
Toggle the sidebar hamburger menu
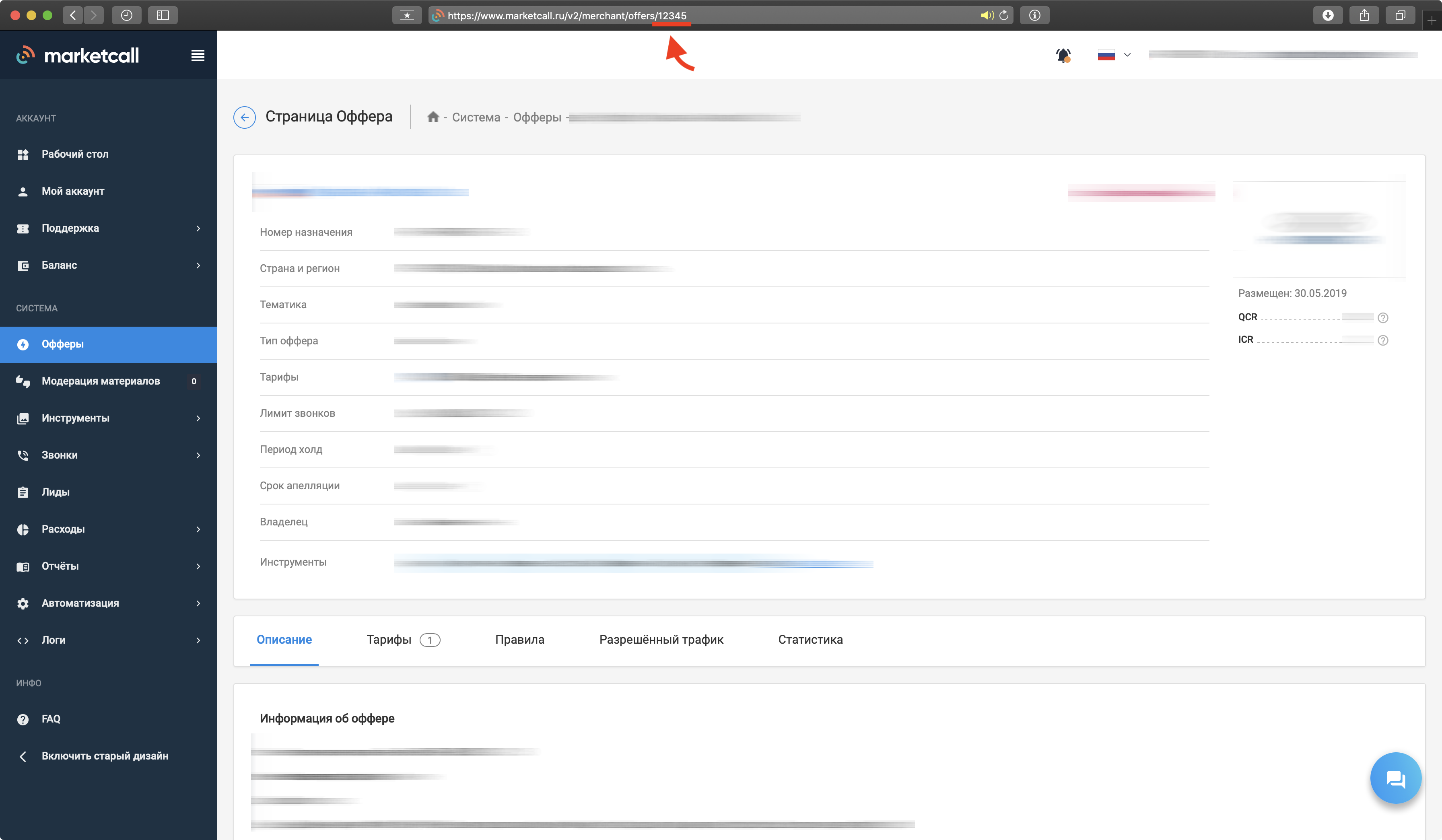[x=198, y=56]
